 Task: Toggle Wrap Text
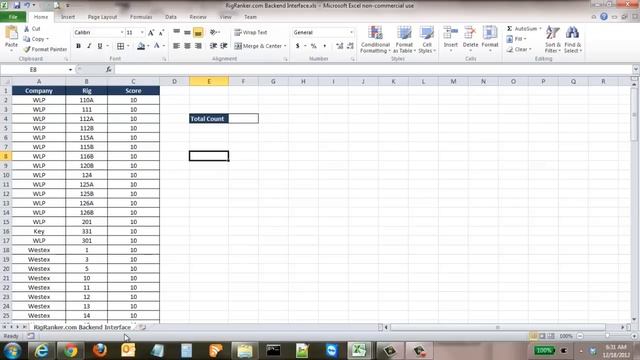coord(251,33)
